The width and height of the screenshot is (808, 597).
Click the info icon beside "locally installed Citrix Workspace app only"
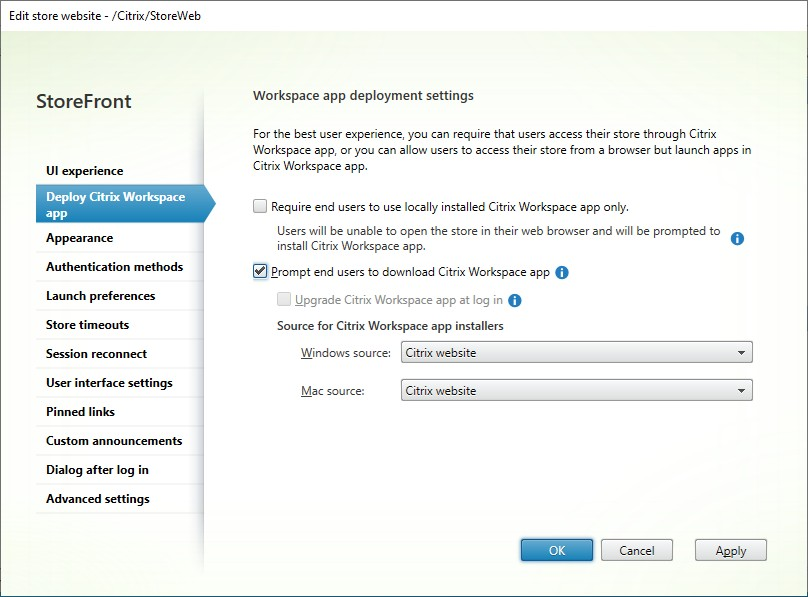(737, 238)
